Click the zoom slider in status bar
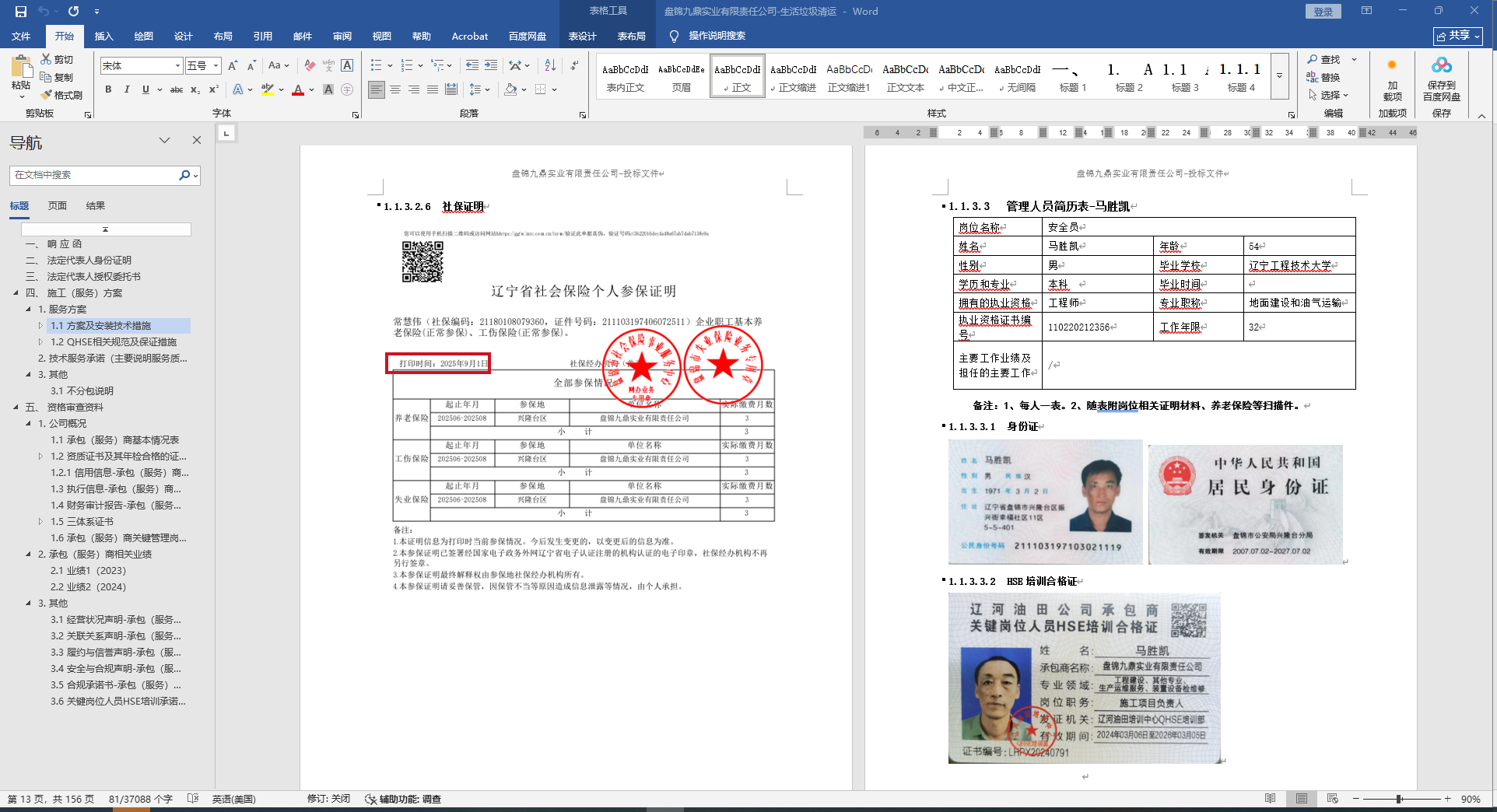This screenshot has height=812, width=1497. coord(1399,799)
